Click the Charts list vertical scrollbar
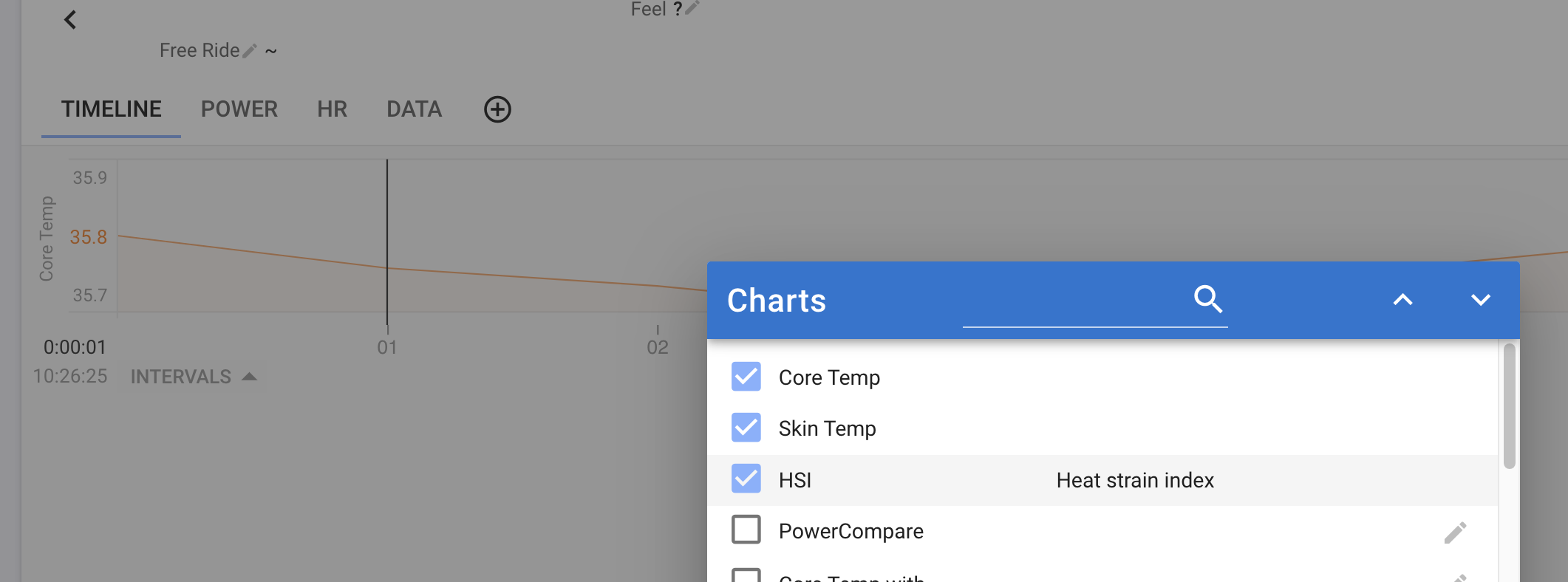 click(x=1509, y=406)
